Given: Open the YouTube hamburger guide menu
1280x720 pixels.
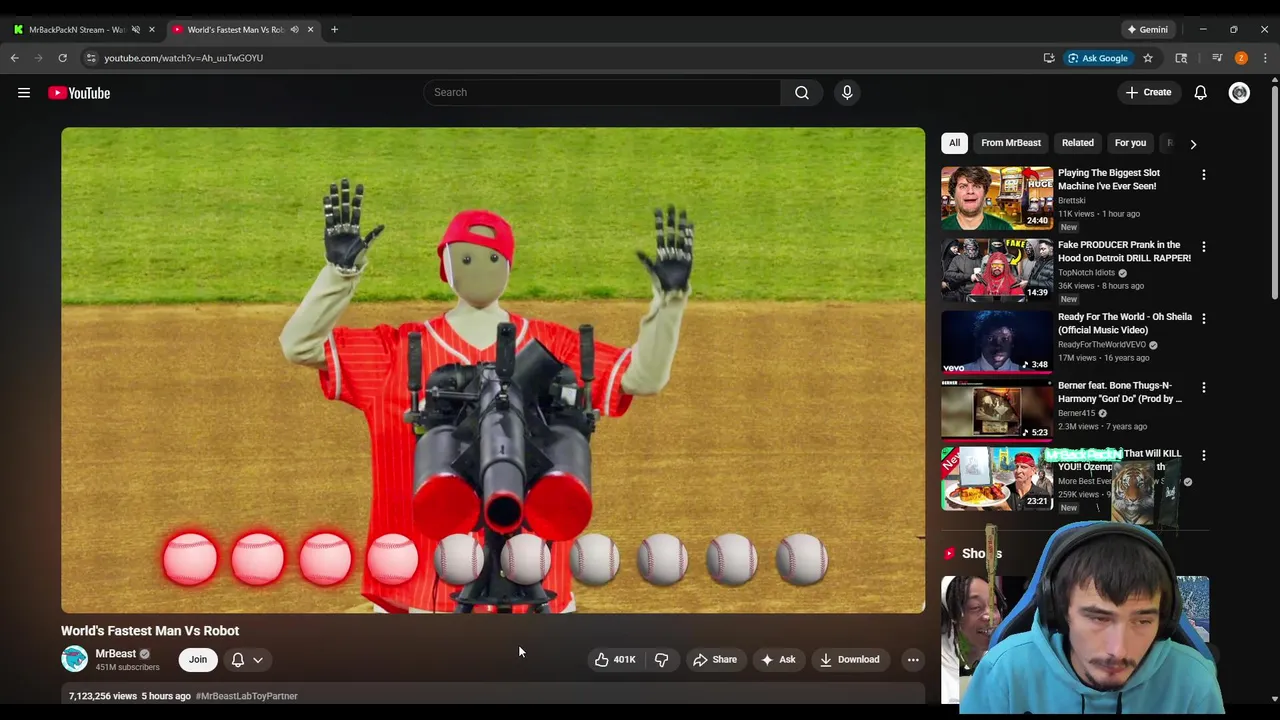Looking at the screenshot, I should 24,93.
